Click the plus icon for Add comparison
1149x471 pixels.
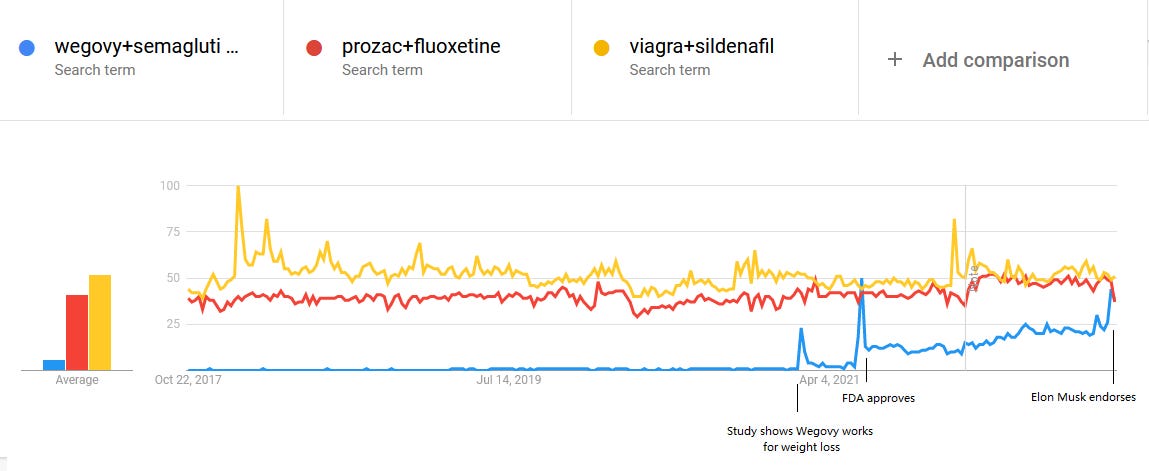[895, 59]
